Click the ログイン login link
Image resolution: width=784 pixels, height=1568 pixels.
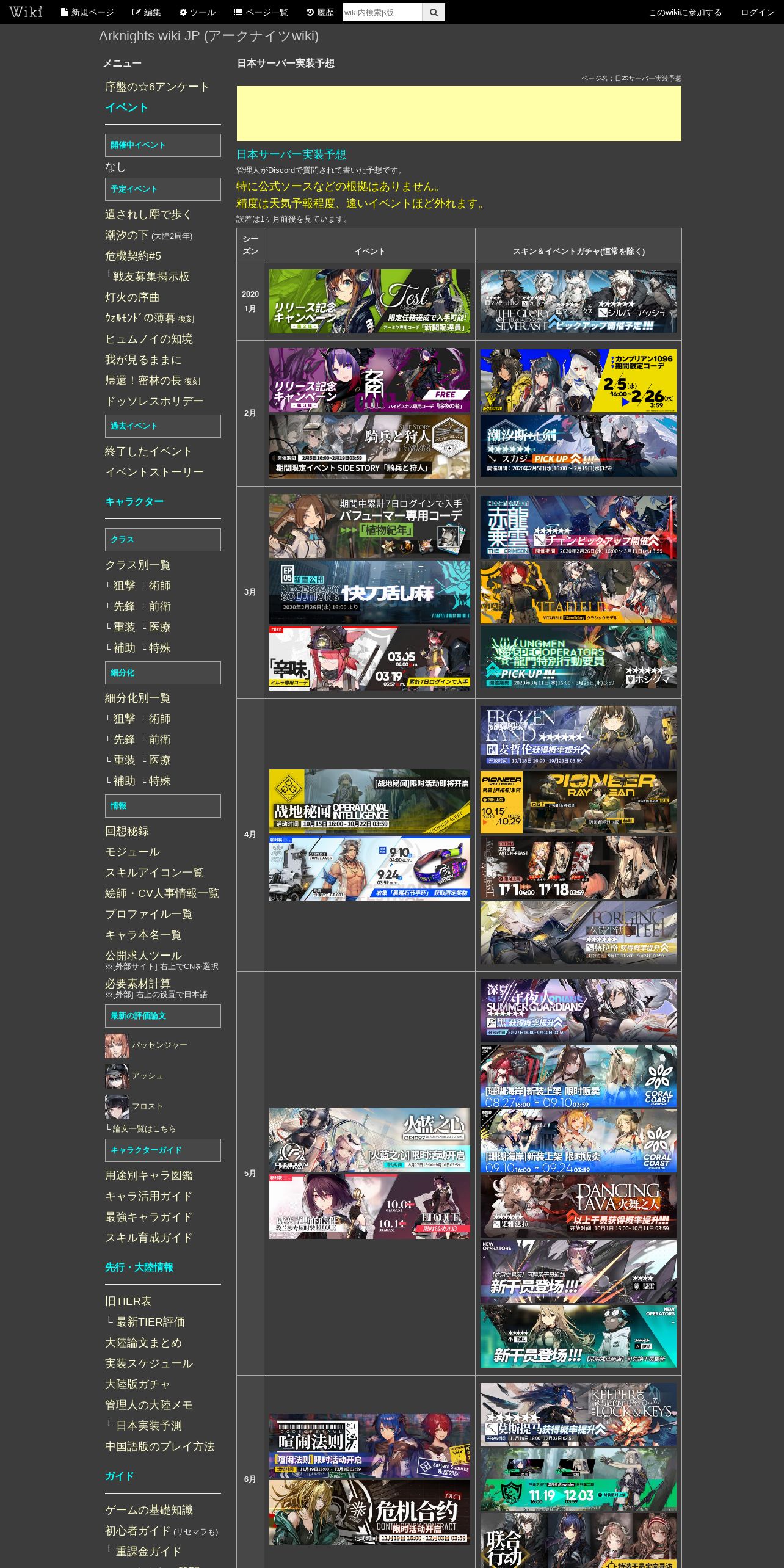[x=757, y=12]
